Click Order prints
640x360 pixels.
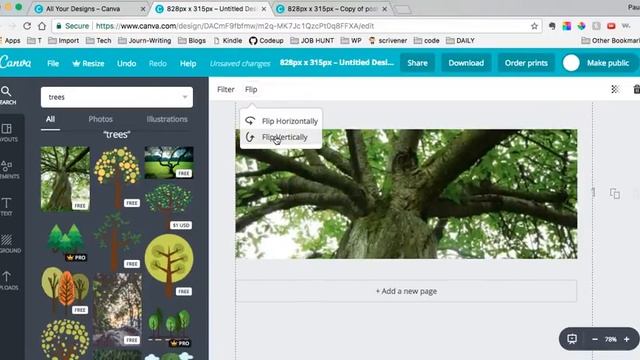click(x=526, y=63)
